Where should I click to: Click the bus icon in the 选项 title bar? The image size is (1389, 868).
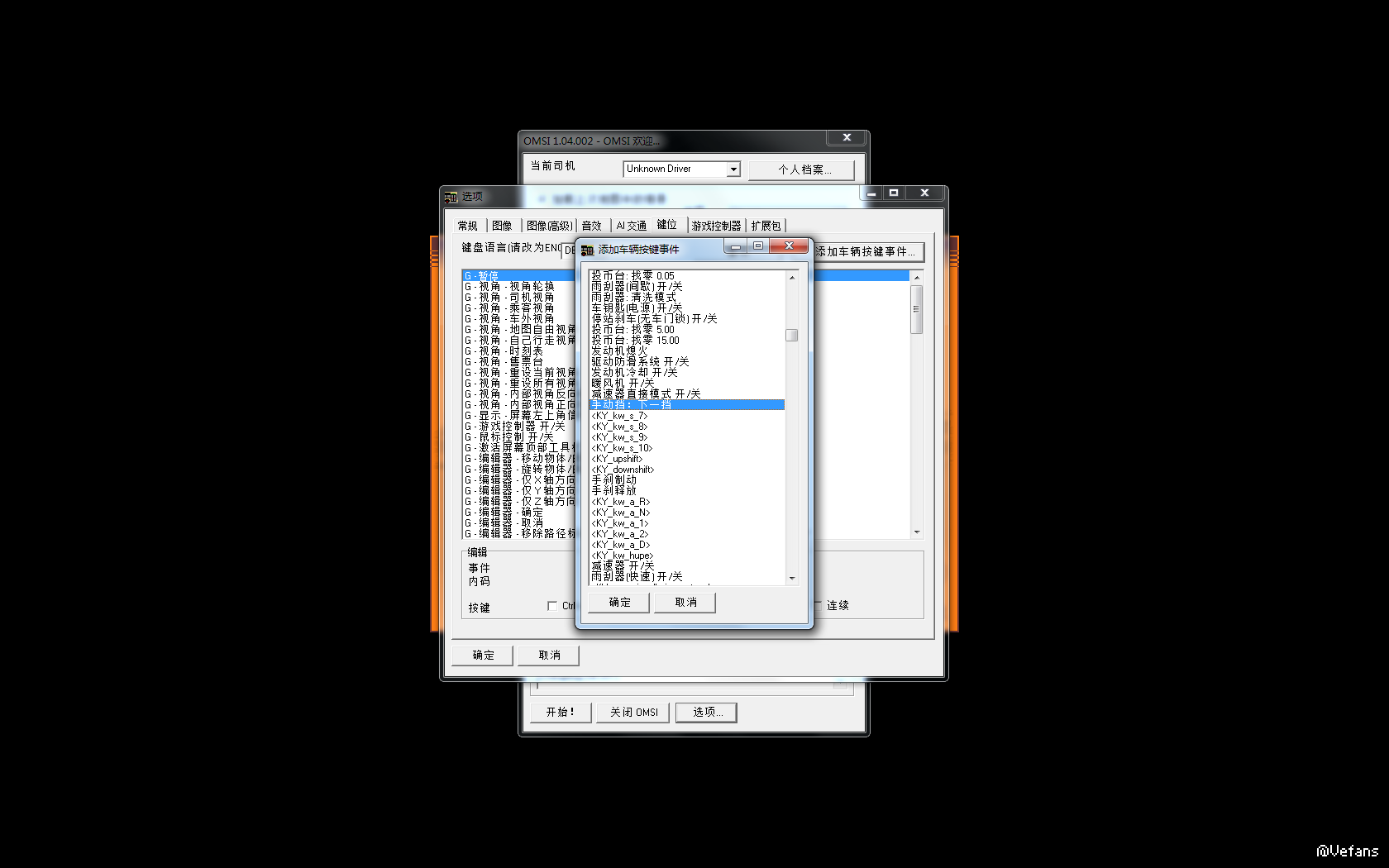tap(451, 197)
